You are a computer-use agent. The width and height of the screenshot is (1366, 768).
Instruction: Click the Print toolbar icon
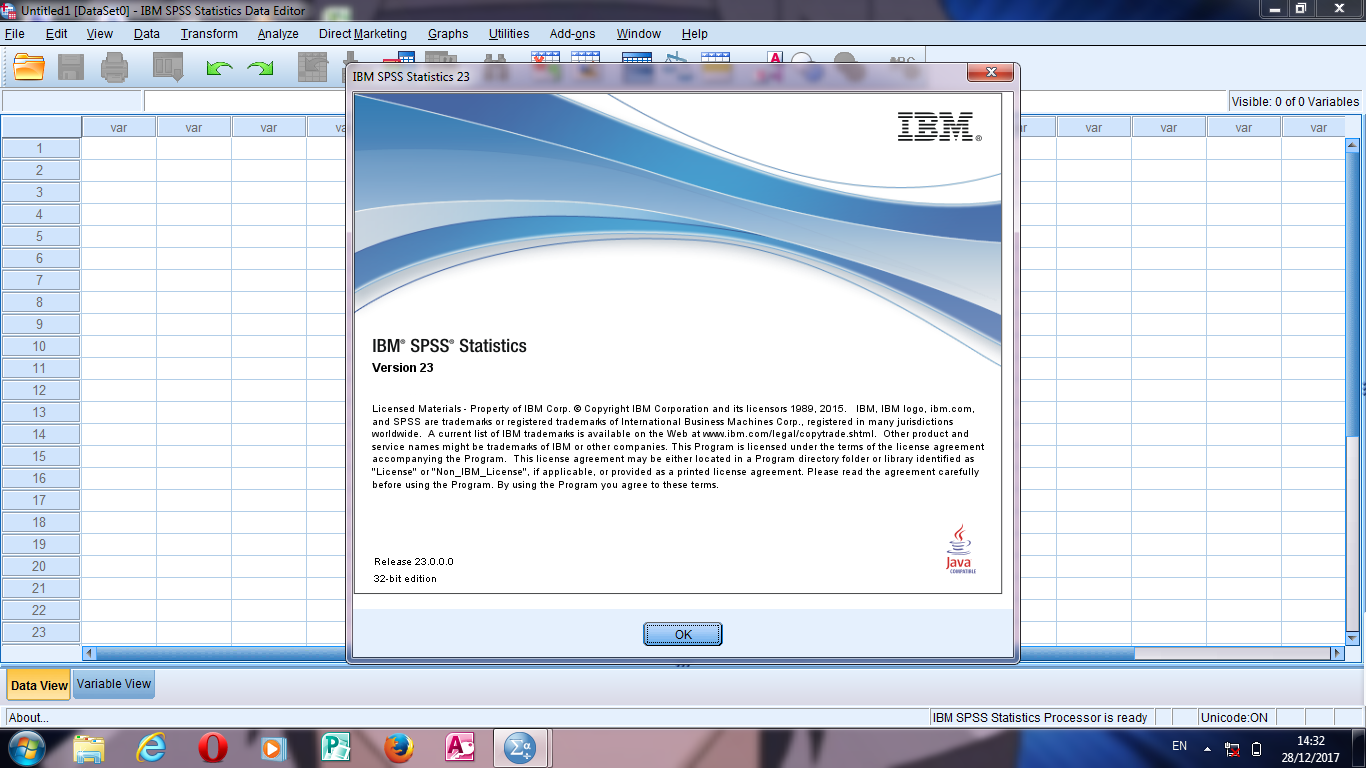(115, 68)
